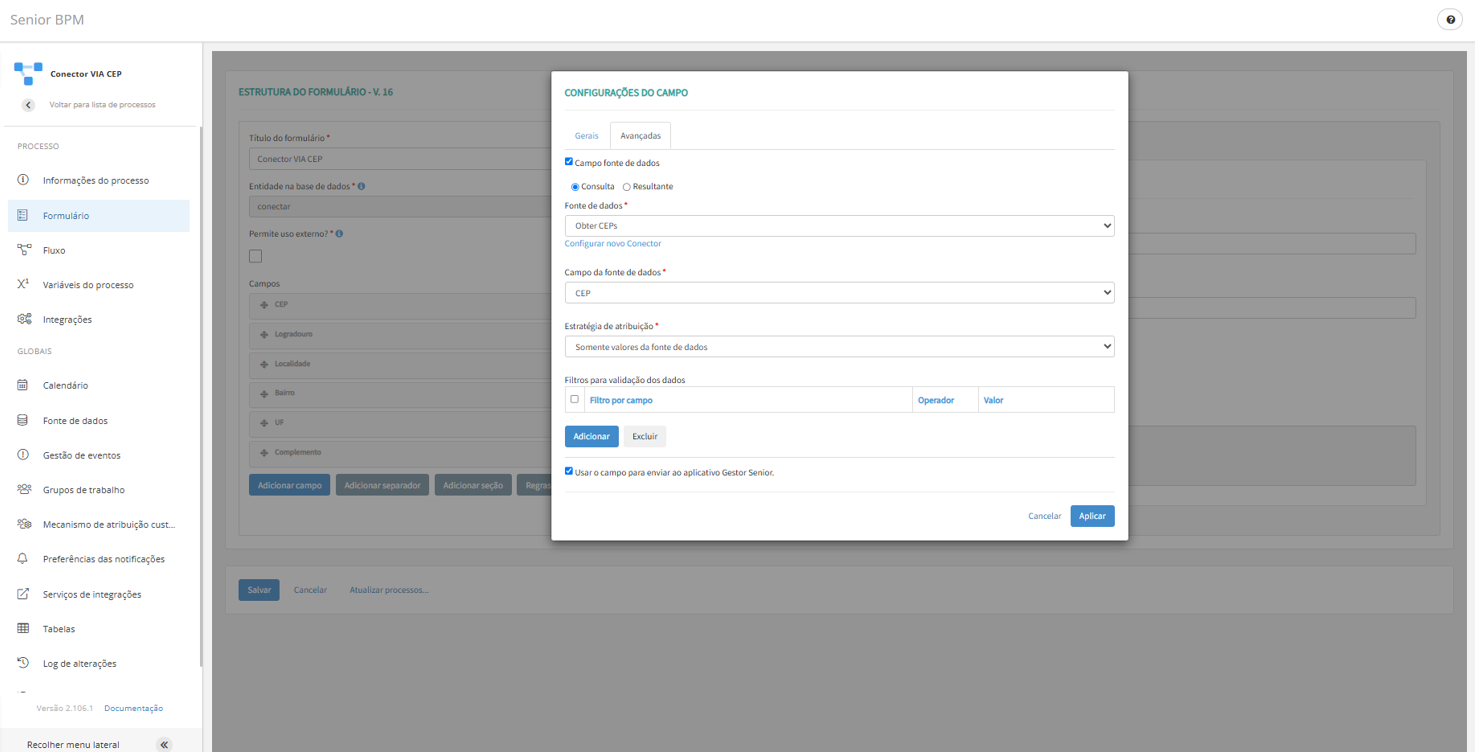
Task: Click the Grupos de trabalho people icon
Action: [x=24, y=489]
